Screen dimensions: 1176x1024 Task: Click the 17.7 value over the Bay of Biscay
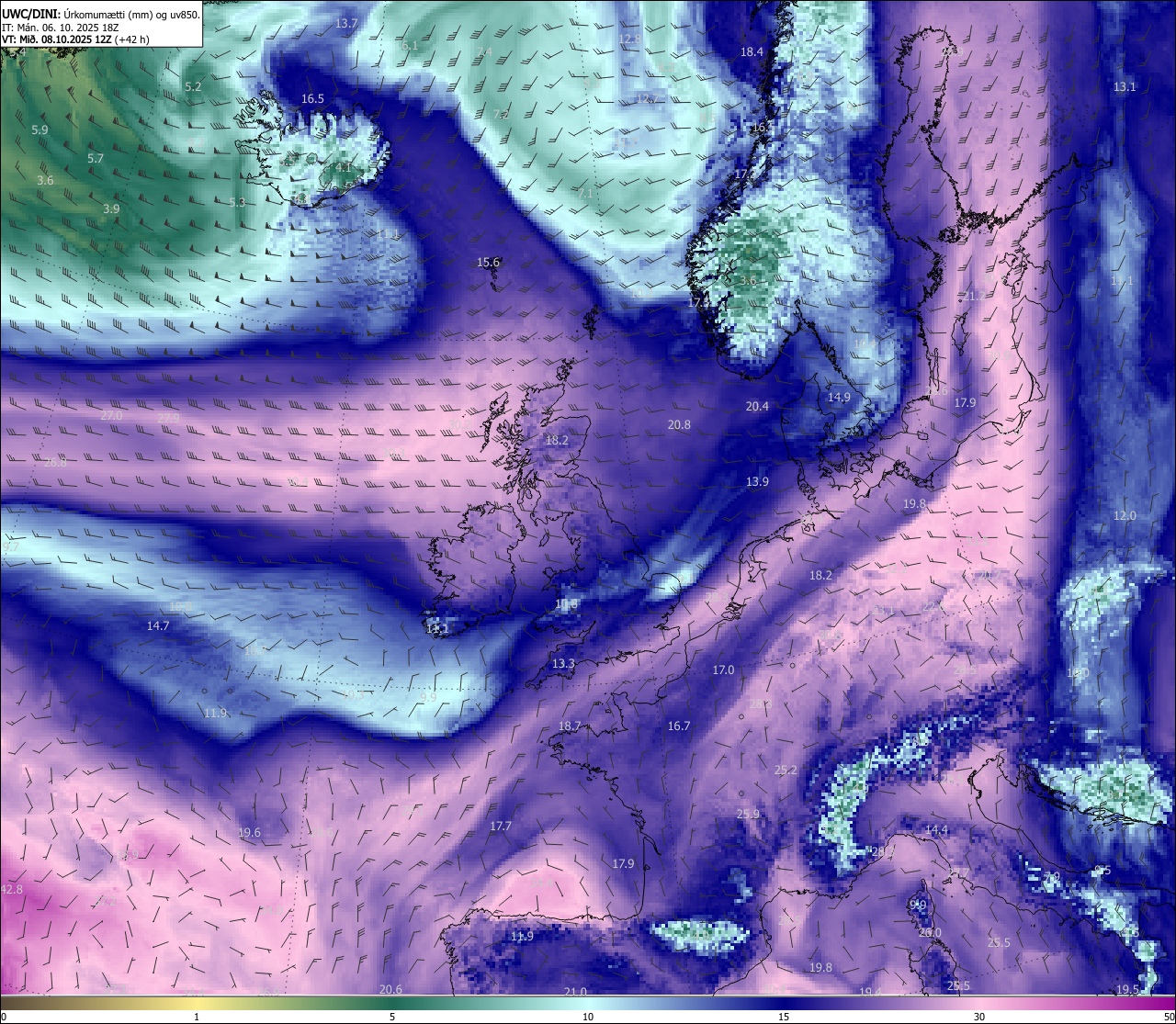click(x=500, y=827)
